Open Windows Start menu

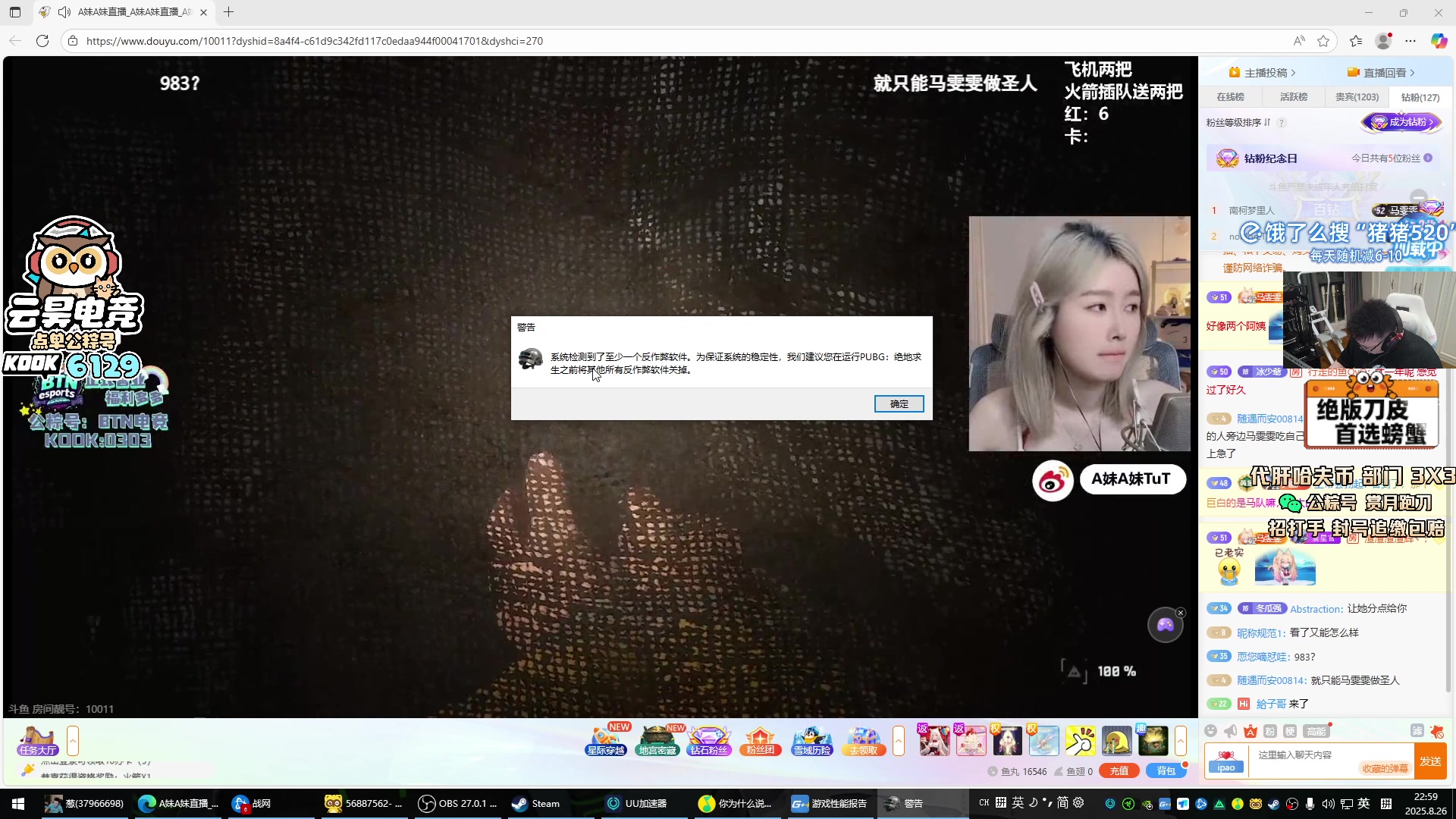coord(18,804)
